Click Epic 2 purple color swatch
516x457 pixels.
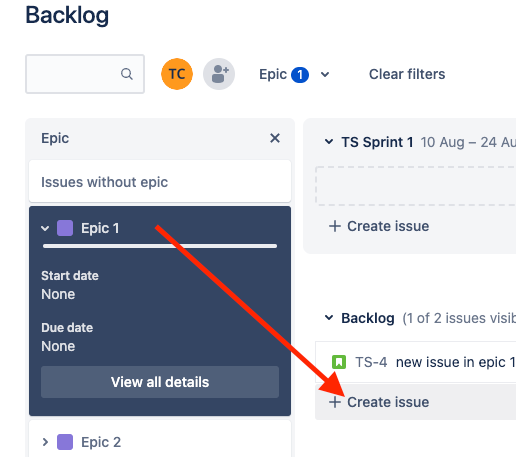click(65, 442)
